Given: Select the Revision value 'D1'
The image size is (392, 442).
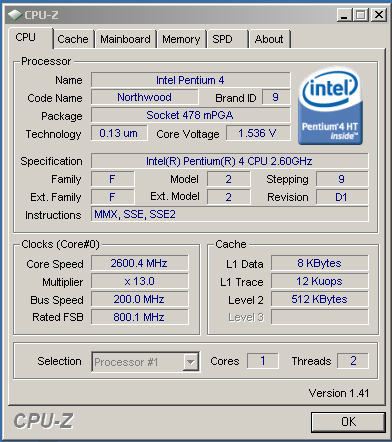Looking at the screenshot, I should pos(342,197).
